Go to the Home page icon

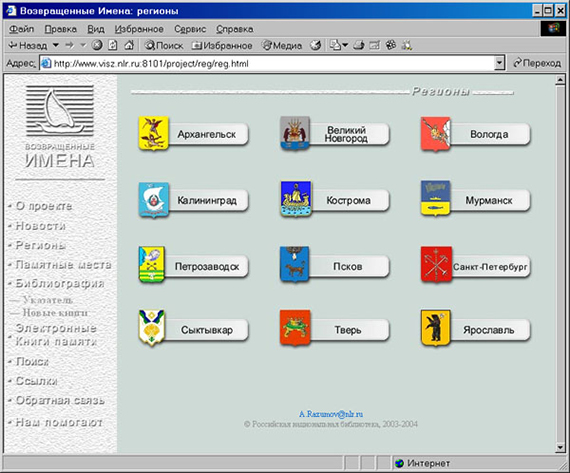pyautogui.click(x=129, y=45)
